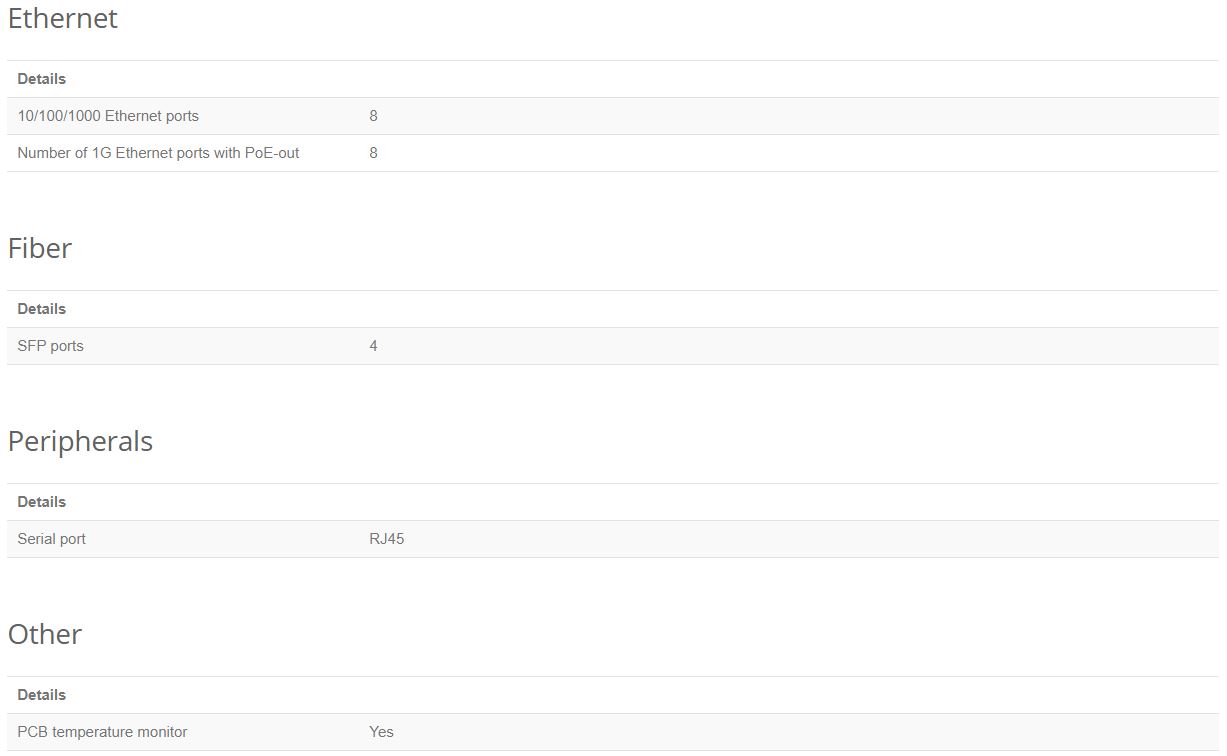Screen dimensions: 1227x756
Task: Click the Details header under Fiber
Action: click(x=42, y=309)
